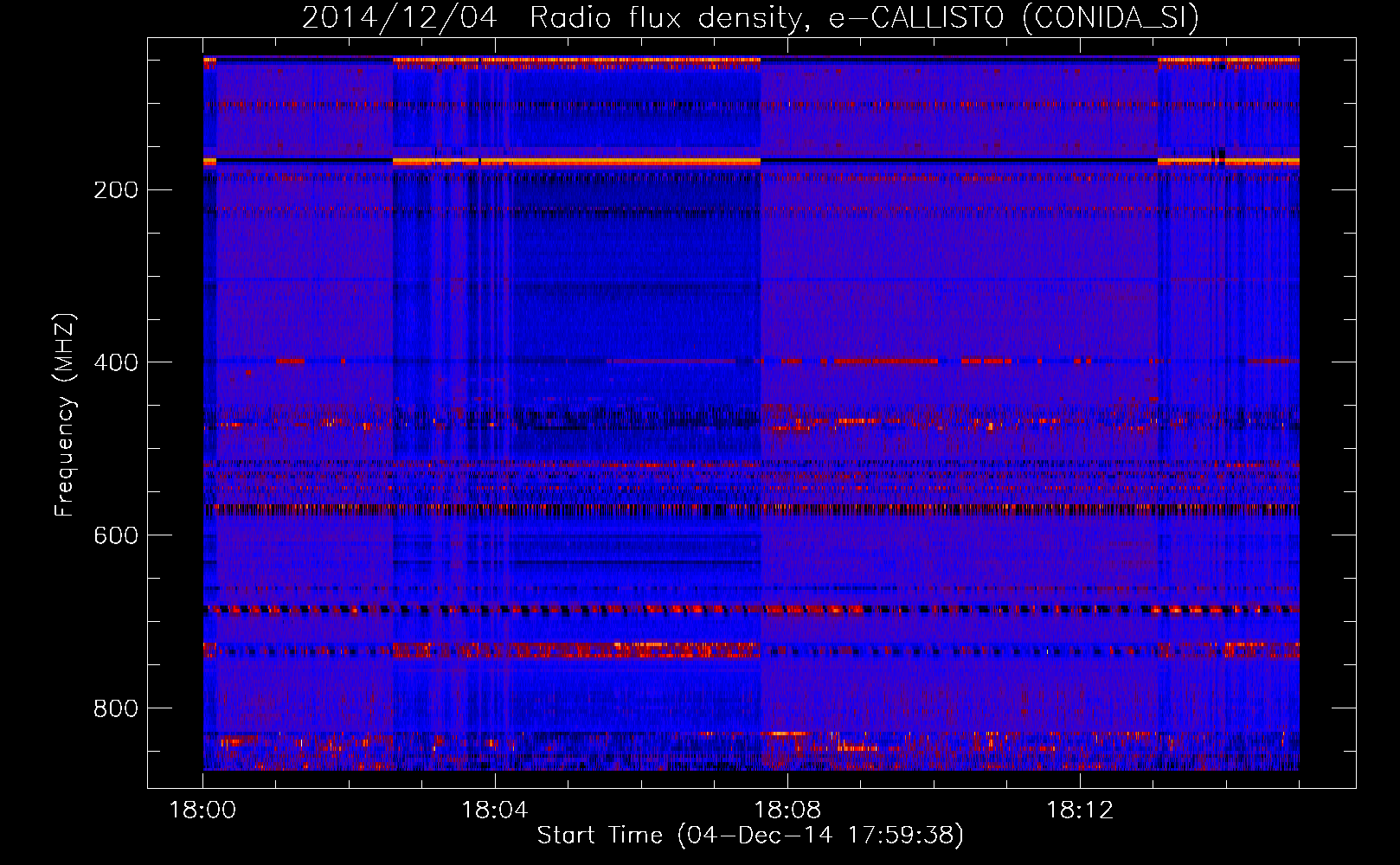Click the 18:04 time tick label
Viewport: 1400px width, 865px height.
point(495,811)
